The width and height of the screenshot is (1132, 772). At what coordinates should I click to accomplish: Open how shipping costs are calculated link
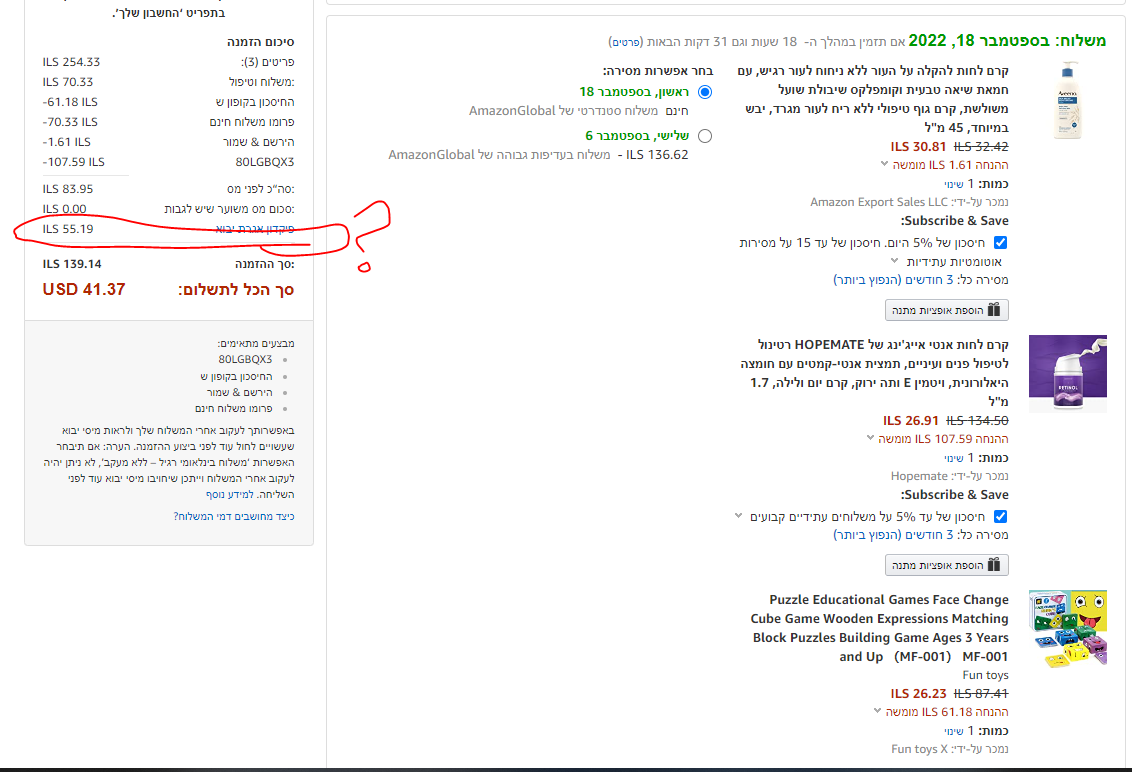tap(234, 516)
